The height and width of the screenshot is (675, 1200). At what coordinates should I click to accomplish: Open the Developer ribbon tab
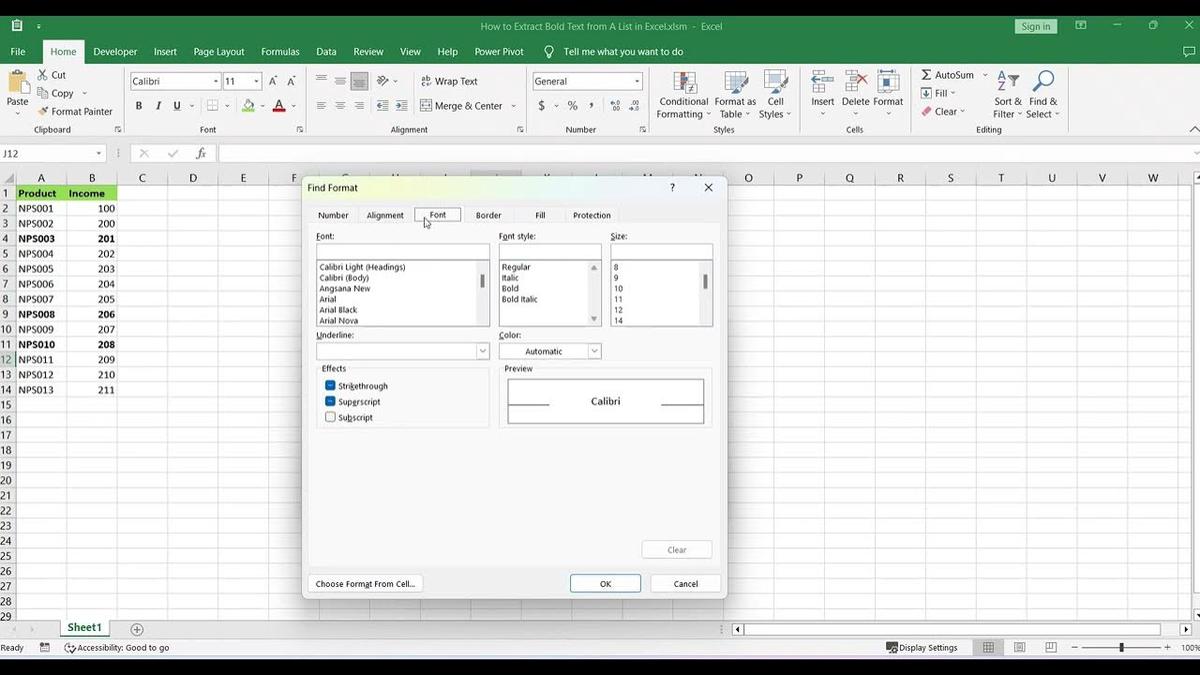click(x=115, y=51)
